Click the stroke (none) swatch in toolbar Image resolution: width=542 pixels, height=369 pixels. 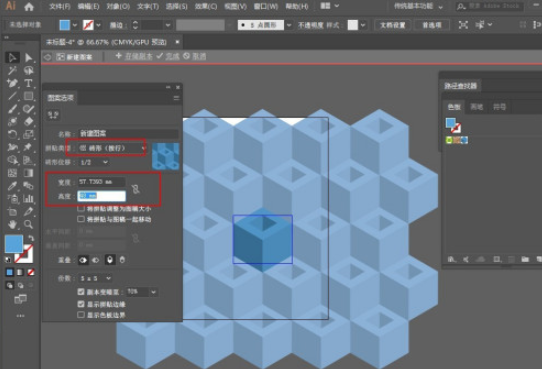click(x=24, y=254)
